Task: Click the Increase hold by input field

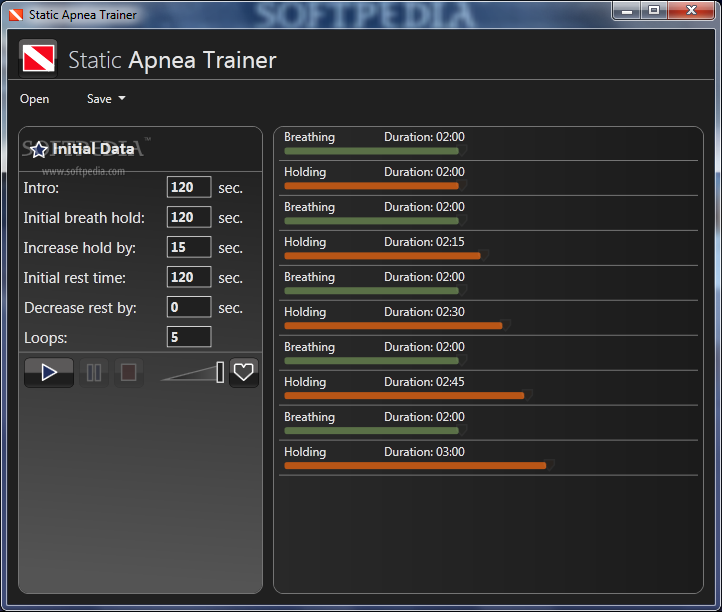Action: (189, 247)
